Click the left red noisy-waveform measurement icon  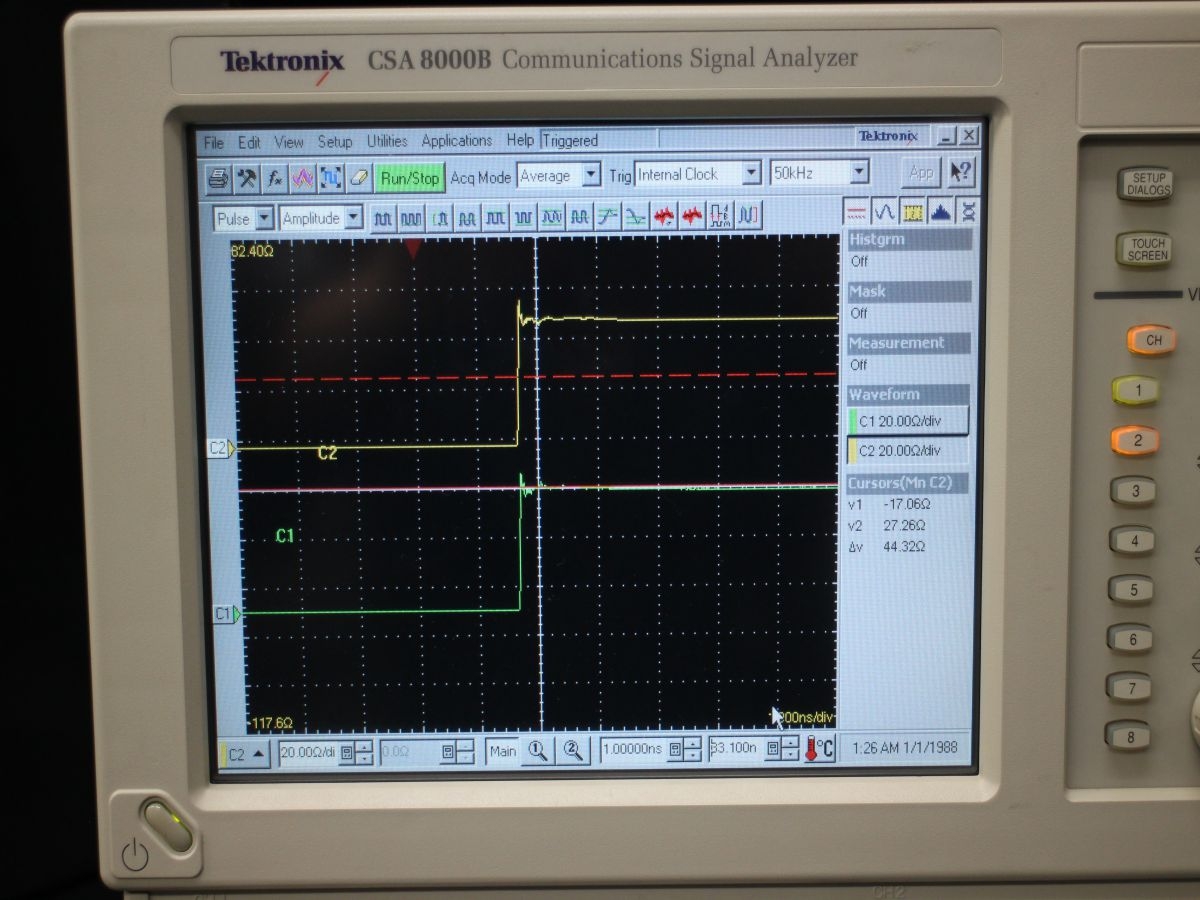tap(664, 215)
